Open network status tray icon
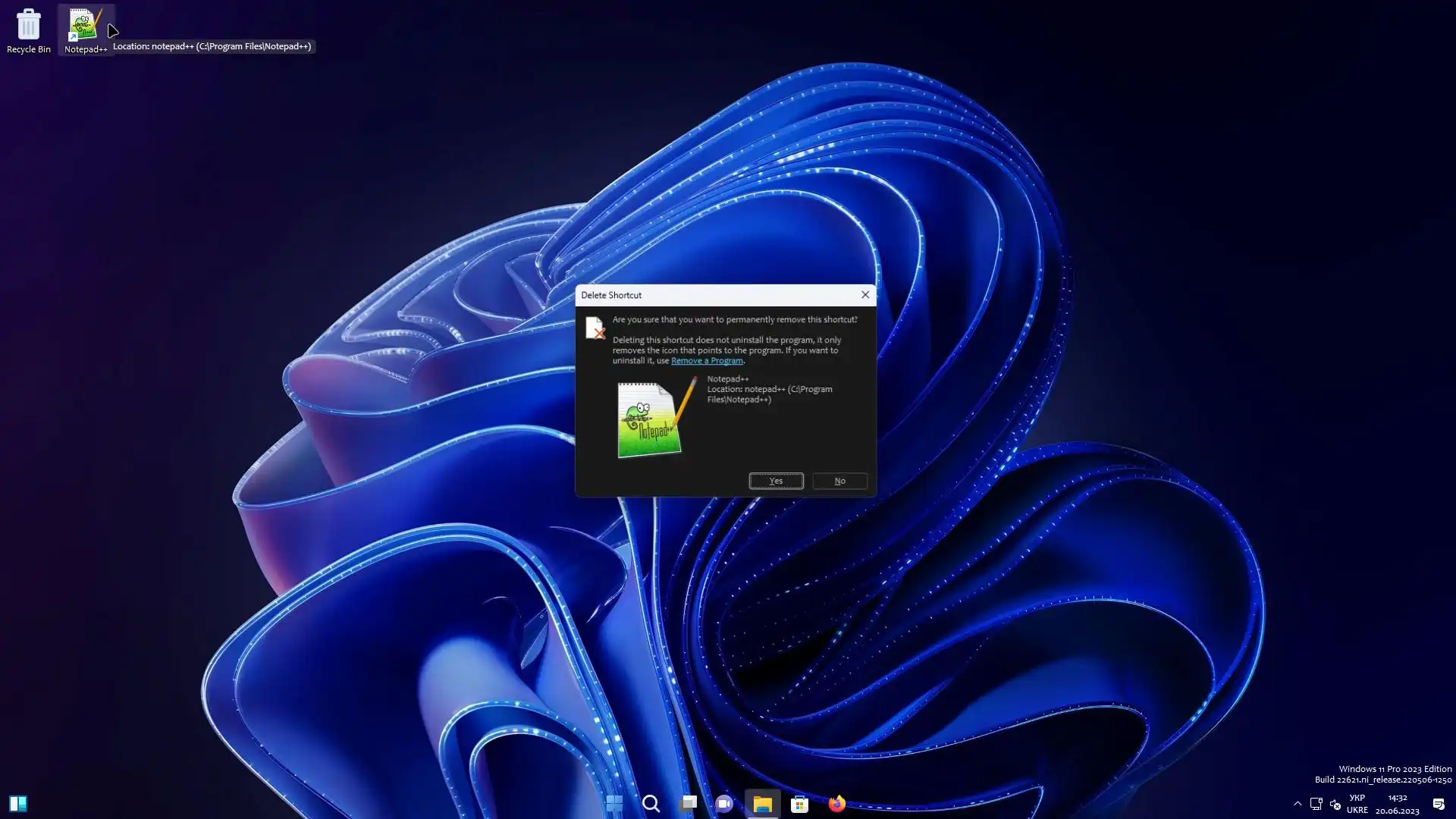The image size is (1456, 819). [1316, 804]
